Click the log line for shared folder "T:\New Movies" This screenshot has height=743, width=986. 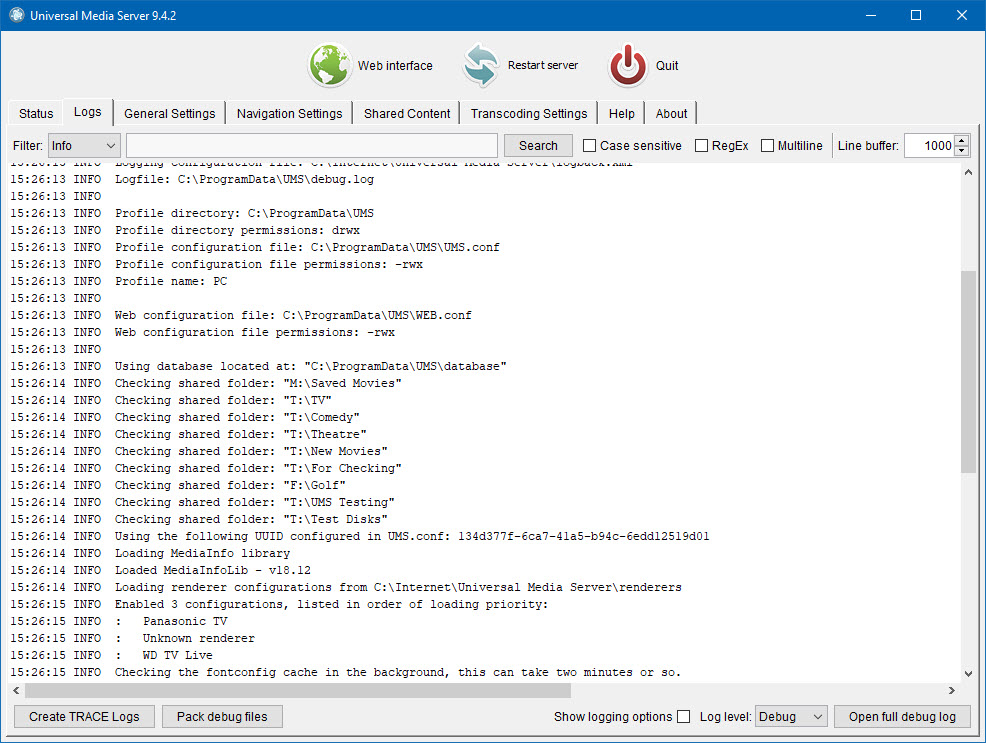coord(199,451)
